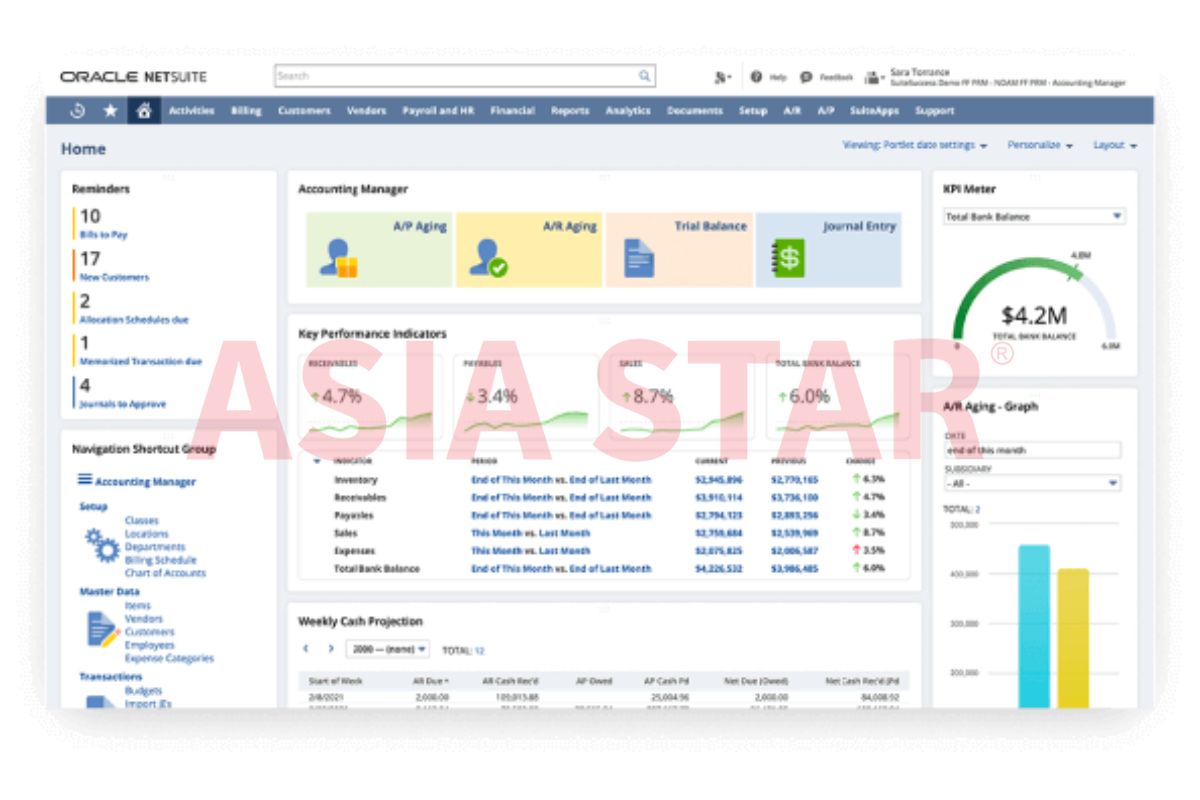Viewport: 1200px width, 800px height.
Task: Click the Setup gears icon
Action: pos(101,546)
